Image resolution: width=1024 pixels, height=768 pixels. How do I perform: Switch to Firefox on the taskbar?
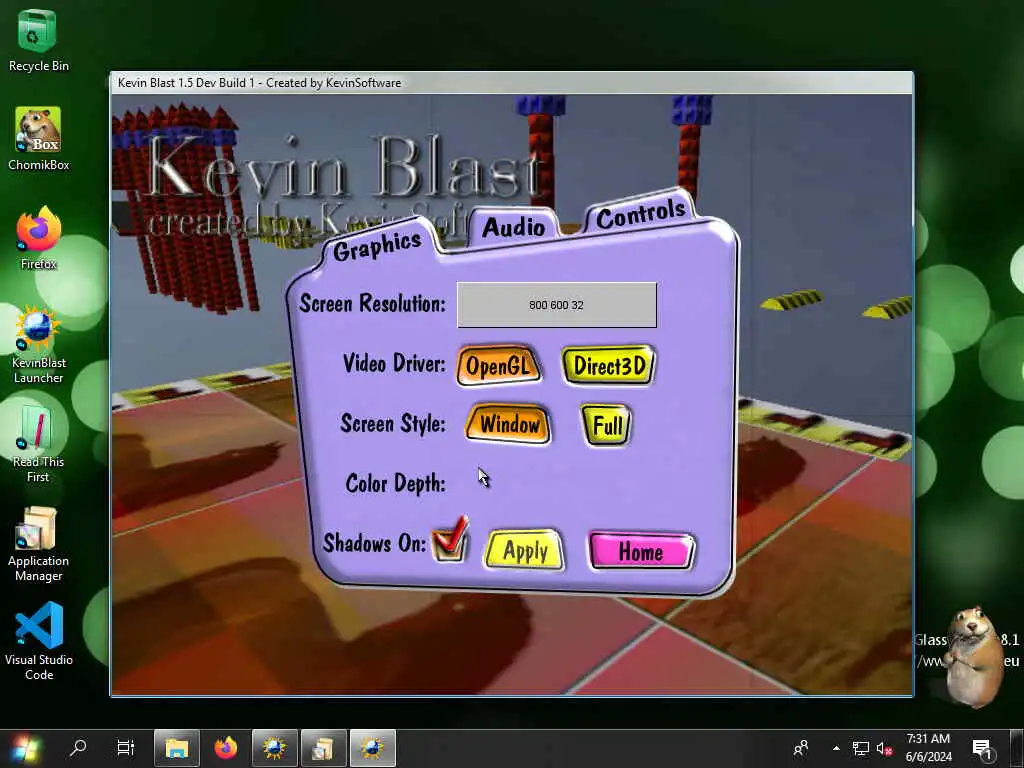(x=226, y=748)
